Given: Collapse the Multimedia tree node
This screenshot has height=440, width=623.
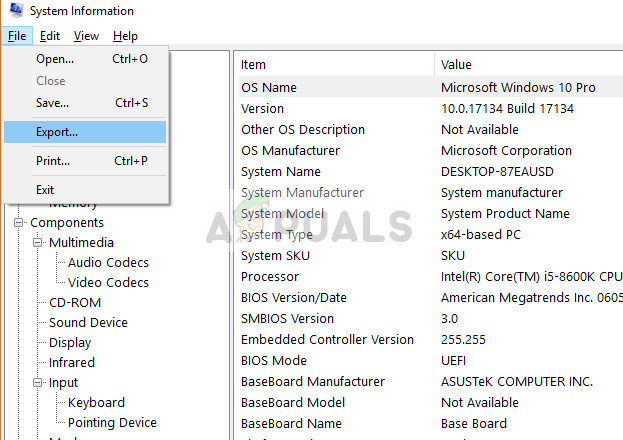Looking at the screenshot, I should (x=38, y=243).
